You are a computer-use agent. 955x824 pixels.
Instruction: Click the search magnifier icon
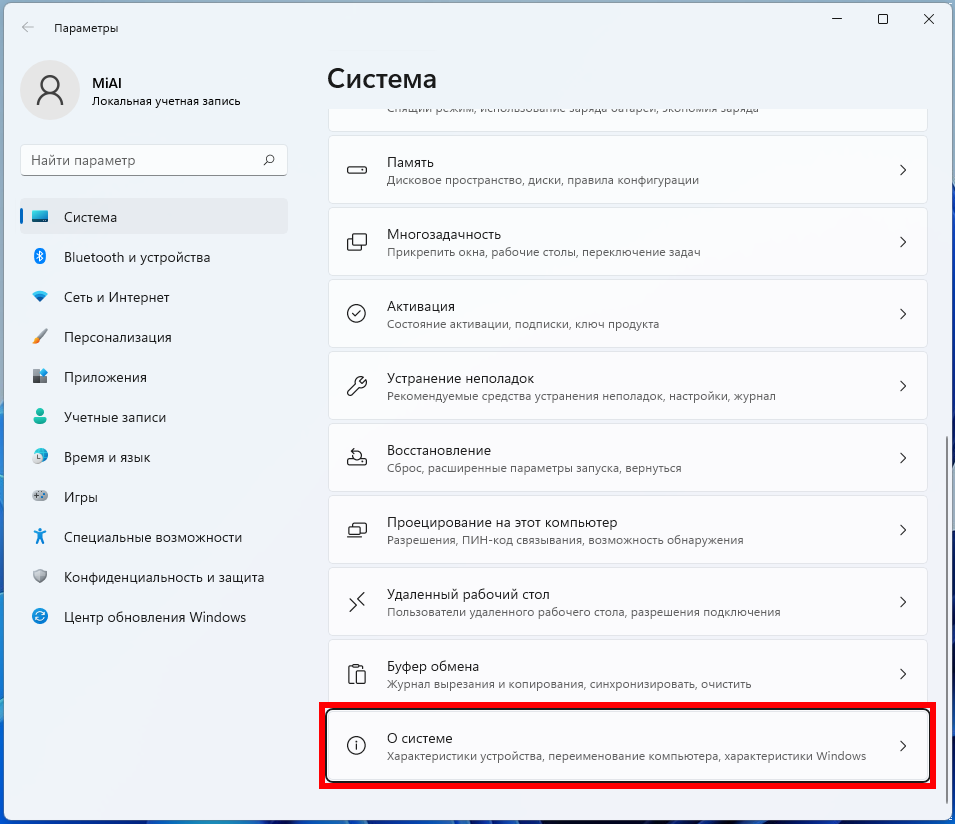[269, 160]
